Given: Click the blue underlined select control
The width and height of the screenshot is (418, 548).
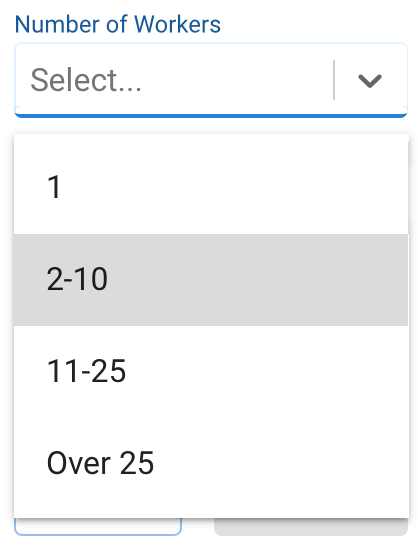Looking at the screenshot, I should [211, 80].
